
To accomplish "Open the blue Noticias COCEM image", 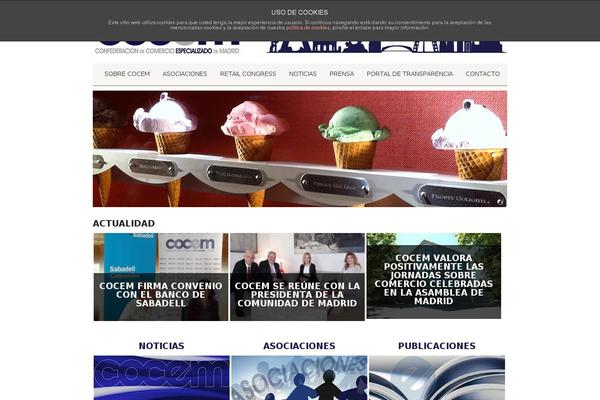I will click(x=161, y=378).
